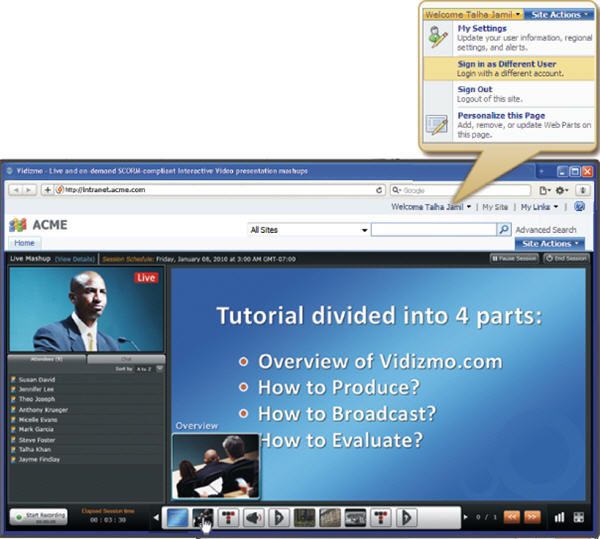Open Site Actions menu below Advanced Search

(549, 244)
